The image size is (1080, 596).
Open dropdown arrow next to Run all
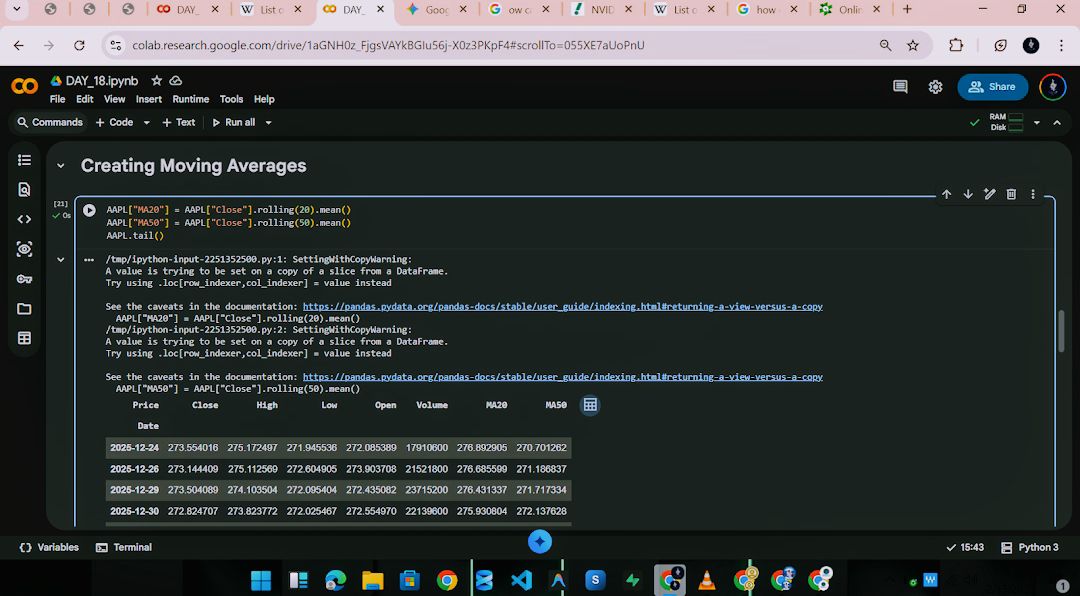(269, 123)
